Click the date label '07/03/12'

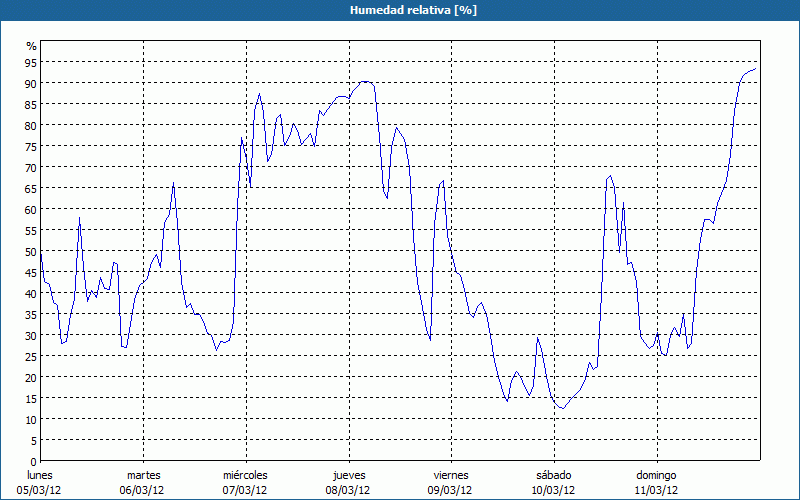pyautogui.click(x=245, y=490)
